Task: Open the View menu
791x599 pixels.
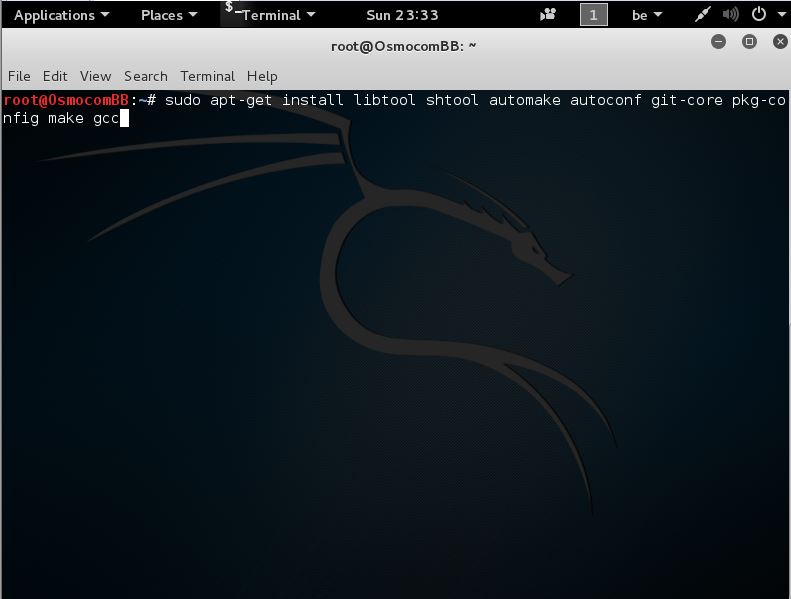Action: [x=95, y=76]
